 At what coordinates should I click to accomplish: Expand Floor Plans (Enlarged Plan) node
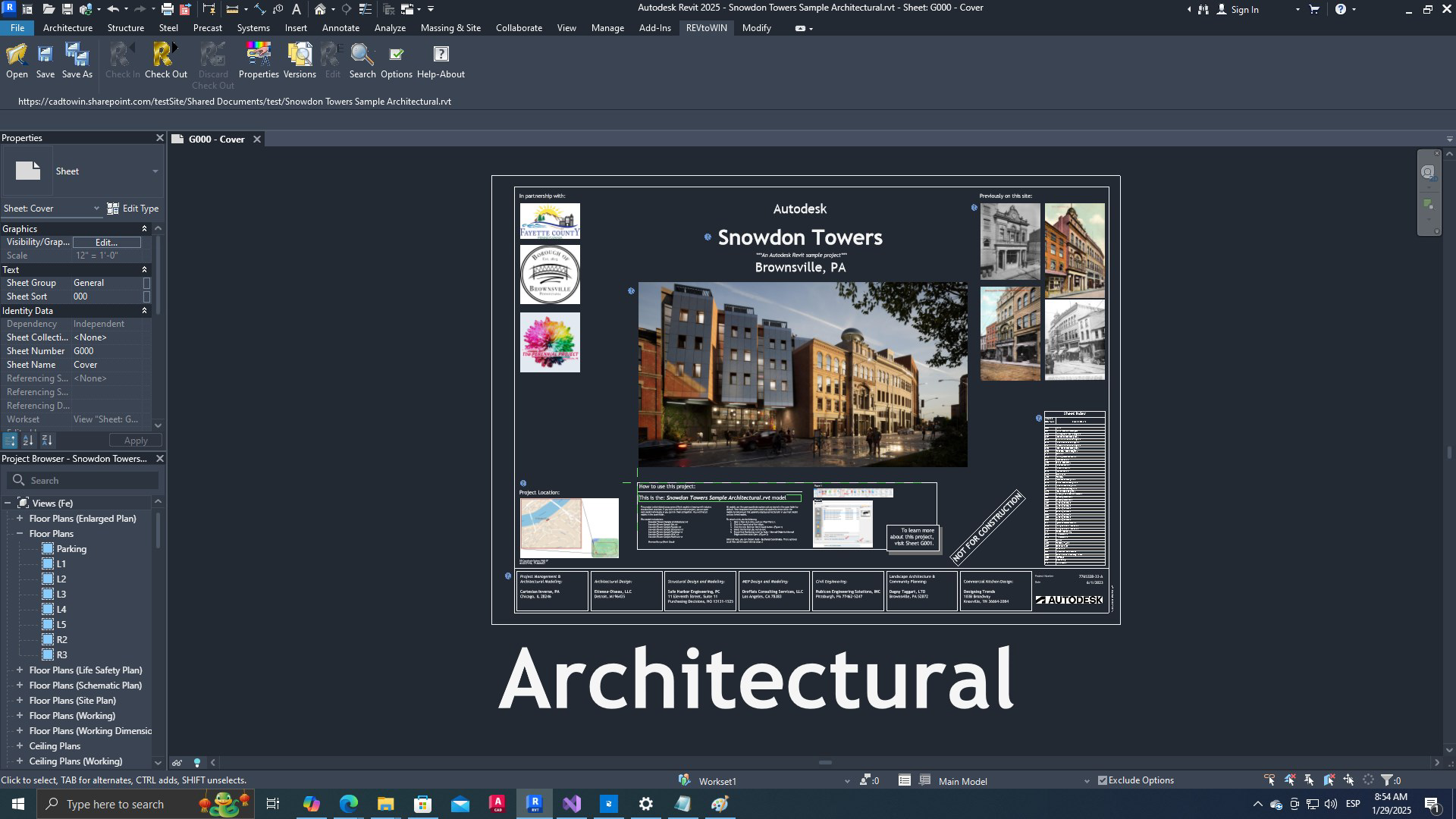(20, 519)
